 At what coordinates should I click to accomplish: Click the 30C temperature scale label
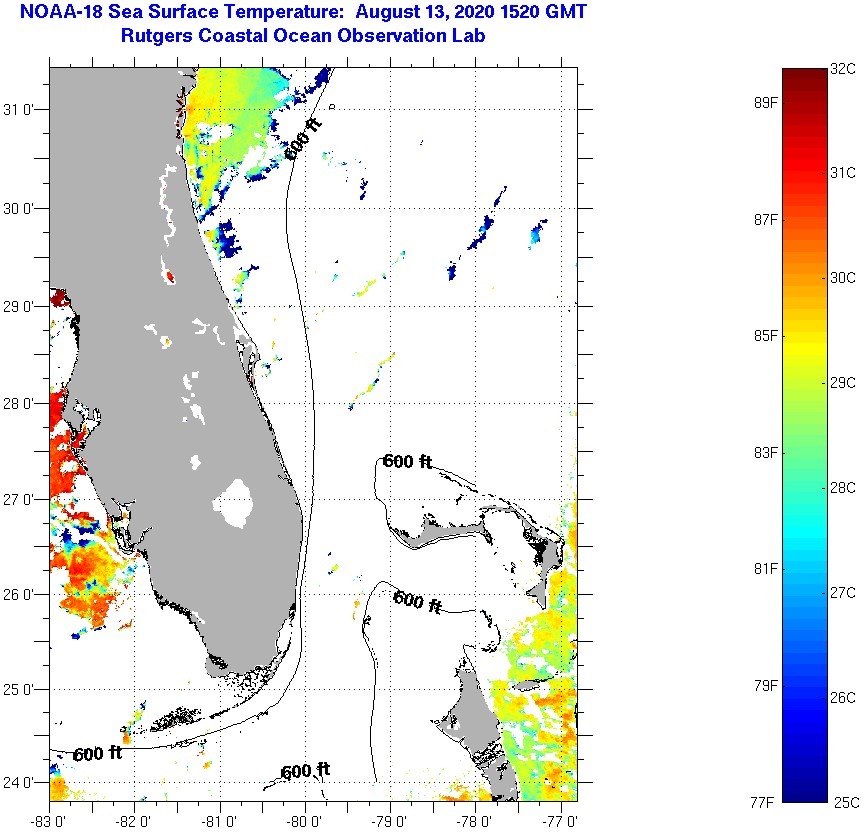[x=844, y=277]
